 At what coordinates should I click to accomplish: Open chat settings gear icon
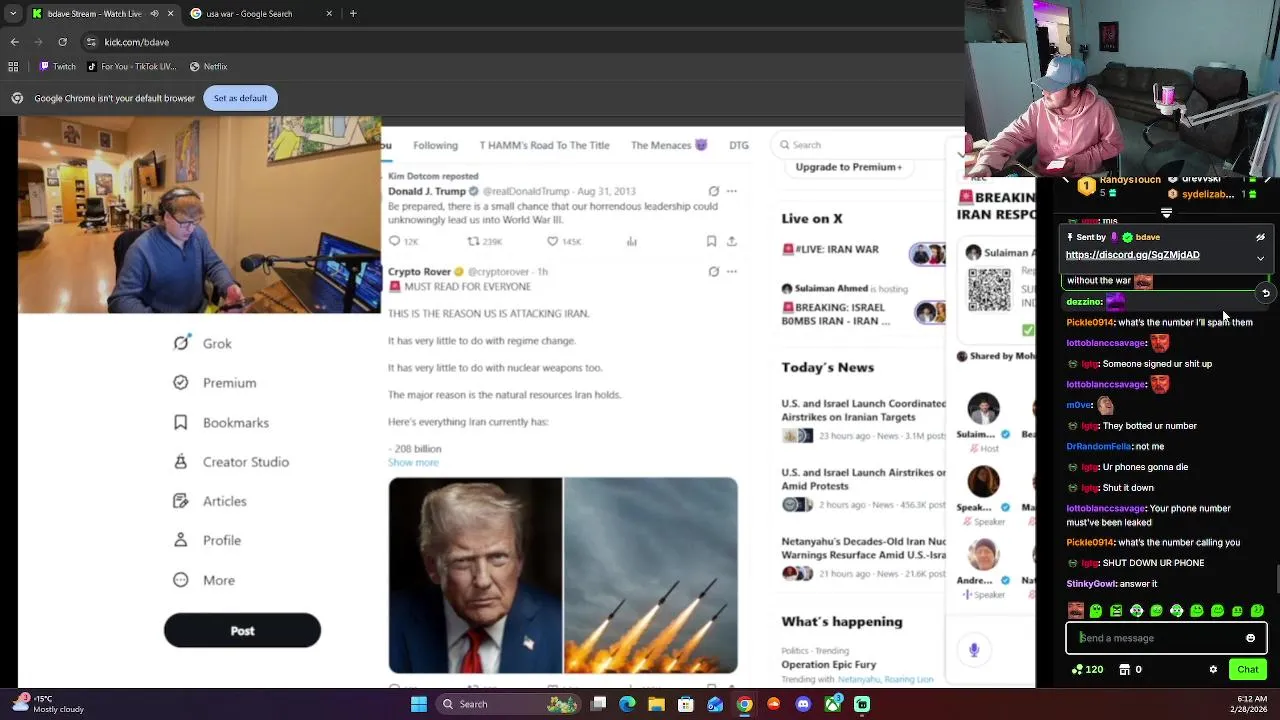coord(1213,670)
